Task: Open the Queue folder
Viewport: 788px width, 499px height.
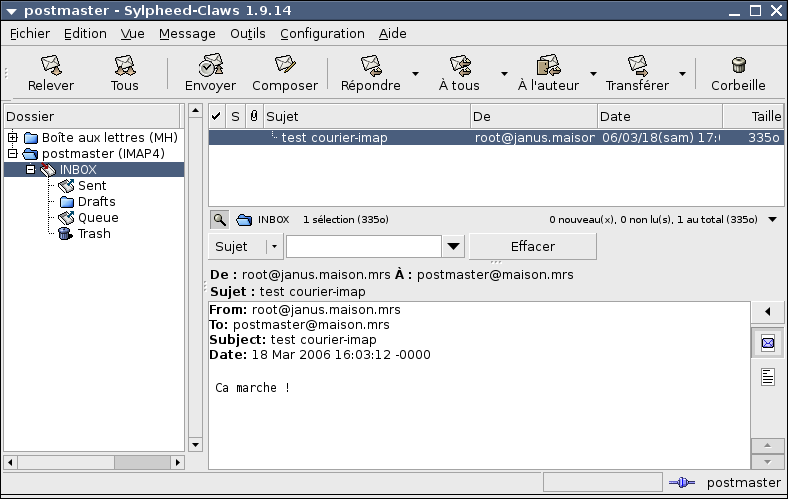Action: click(98, 218)
